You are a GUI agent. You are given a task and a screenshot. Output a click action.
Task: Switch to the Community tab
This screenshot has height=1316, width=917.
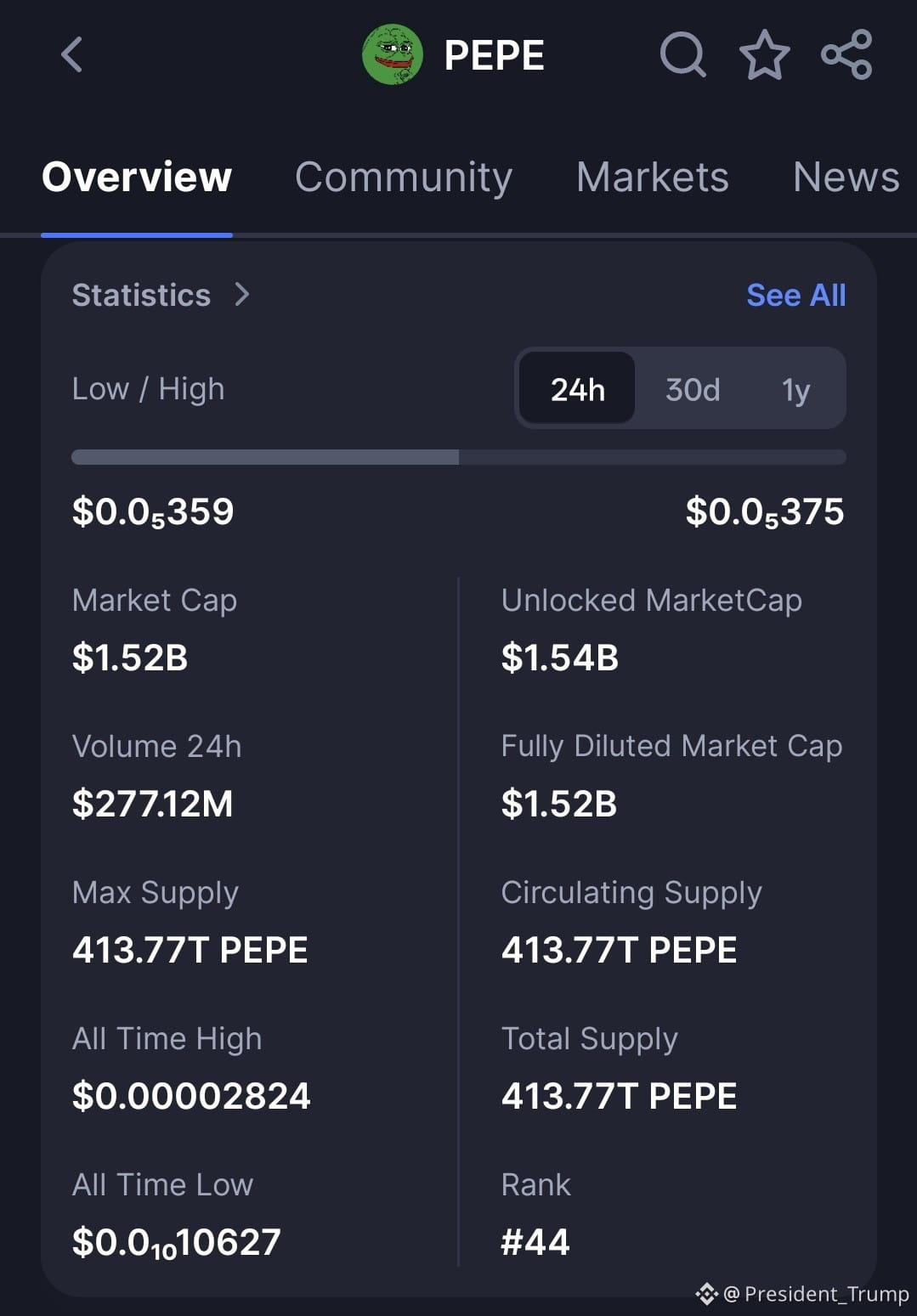point(404,177)
